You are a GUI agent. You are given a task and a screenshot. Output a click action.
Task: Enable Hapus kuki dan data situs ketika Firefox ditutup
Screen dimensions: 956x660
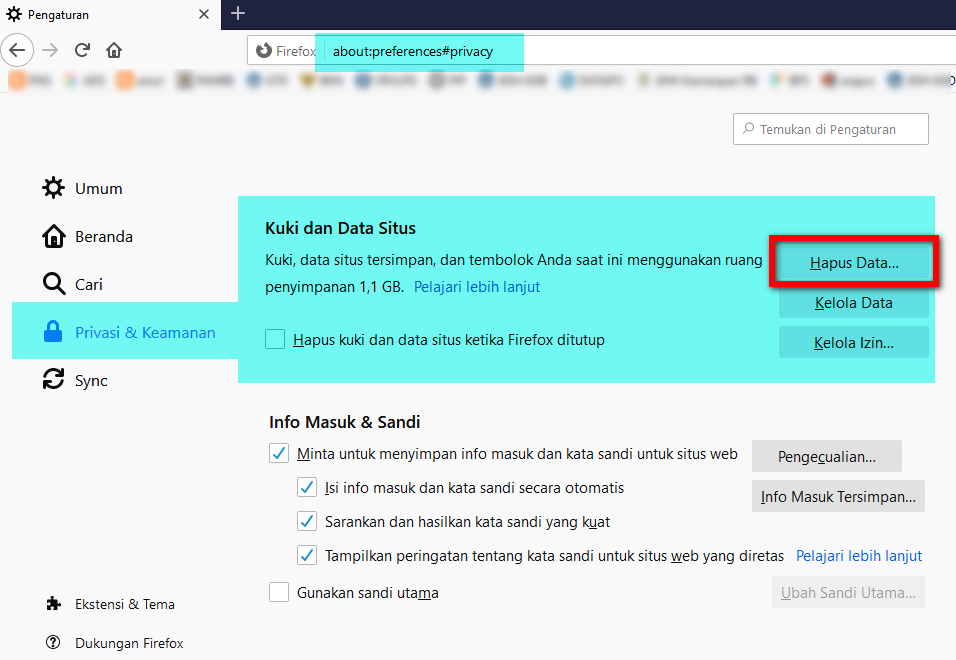pyautogui.click(x=275, y=339)
